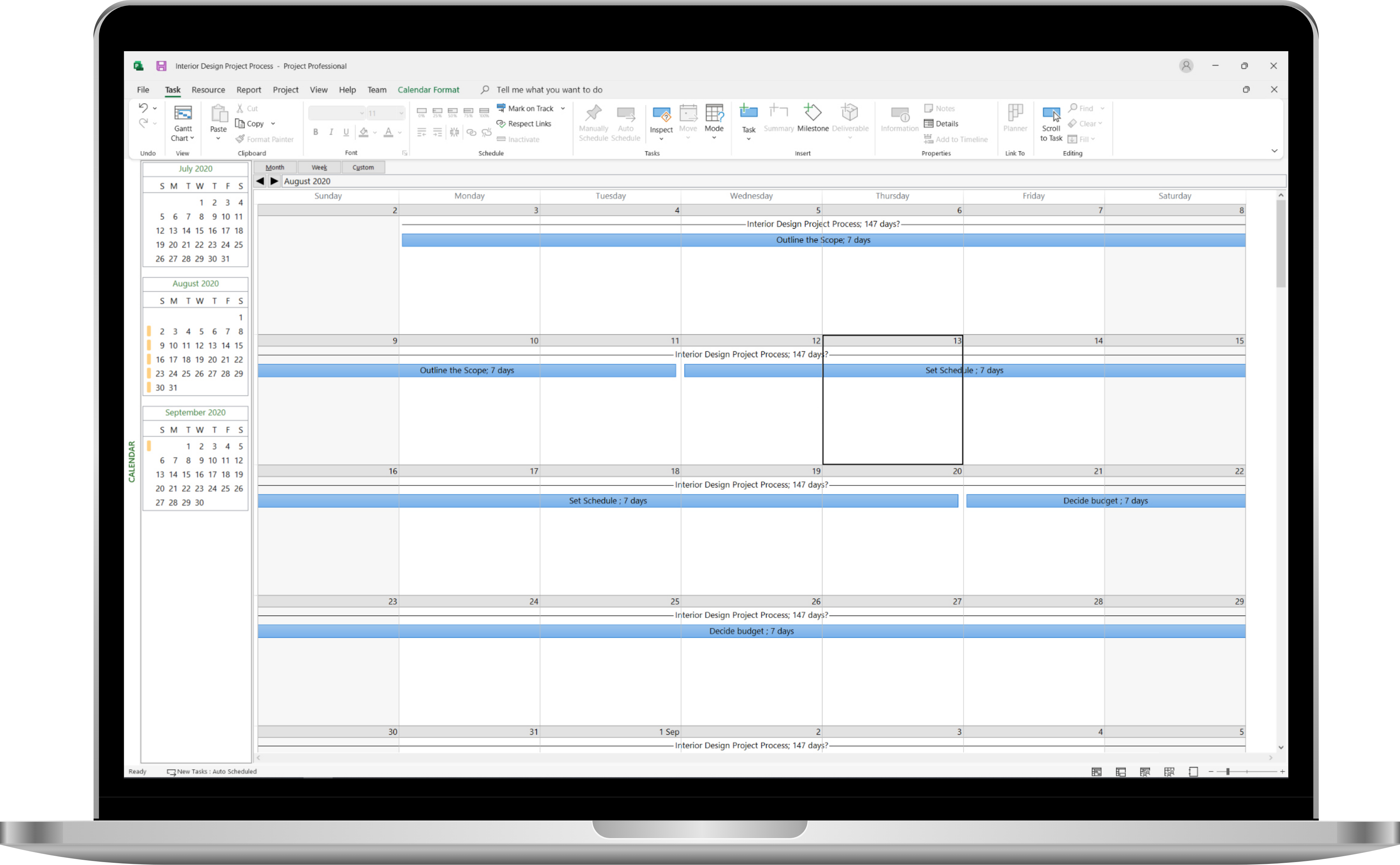Click the account profile icon
Screen dimensions: 1400x865
[x=1186, y=66]
